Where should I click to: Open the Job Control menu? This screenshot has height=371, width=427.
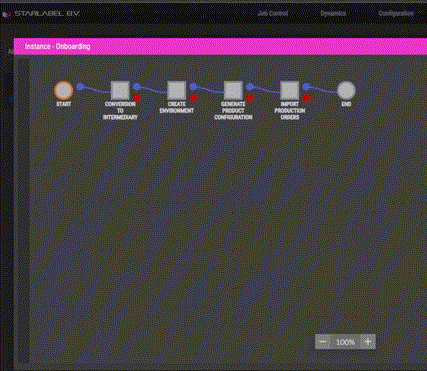point(273,13)
